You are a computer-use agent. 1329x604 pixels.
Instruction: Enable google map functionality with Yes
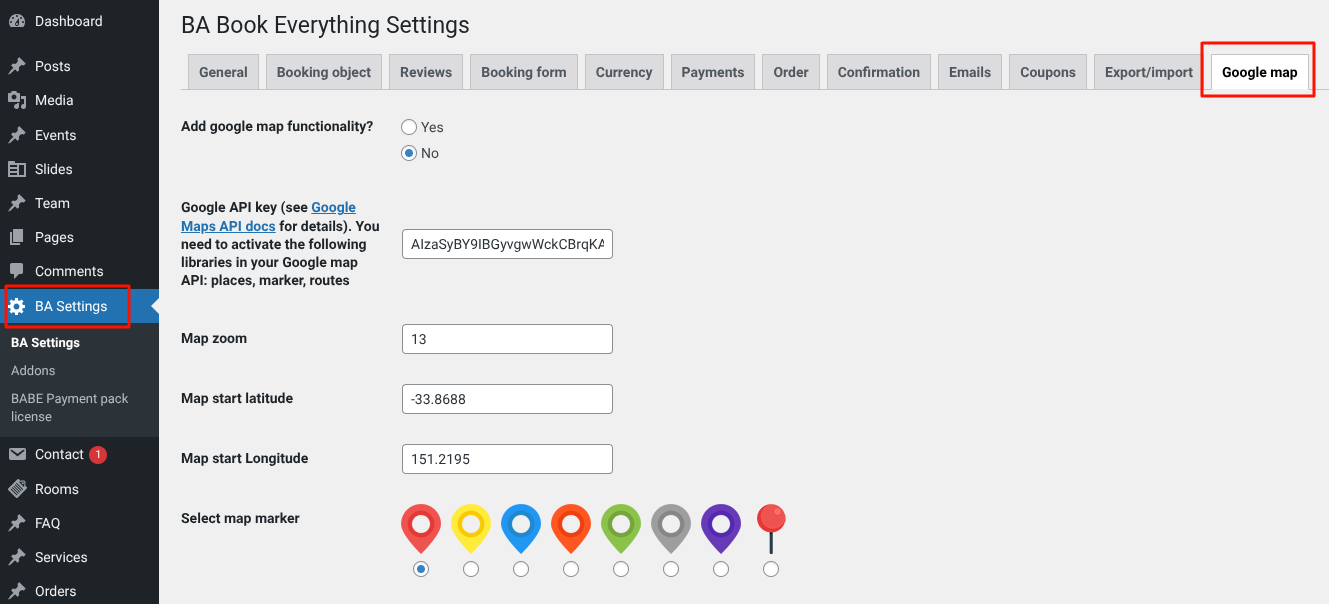click(409, 127)
